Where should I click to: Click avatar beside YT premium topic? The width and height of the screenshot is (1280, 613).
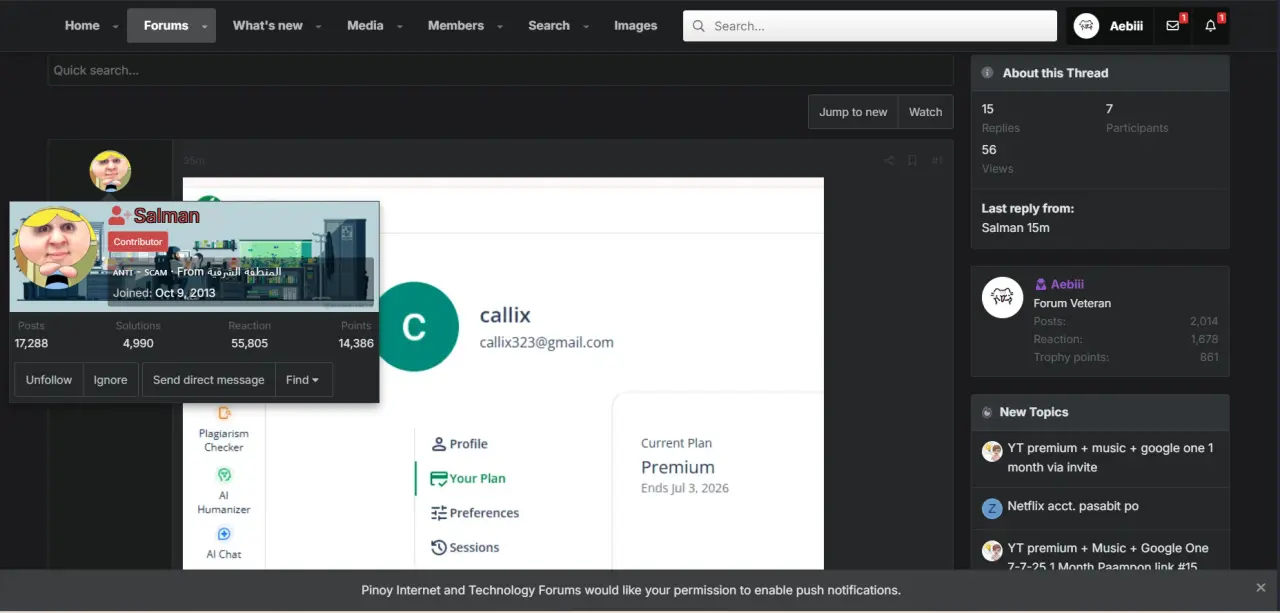992,451
